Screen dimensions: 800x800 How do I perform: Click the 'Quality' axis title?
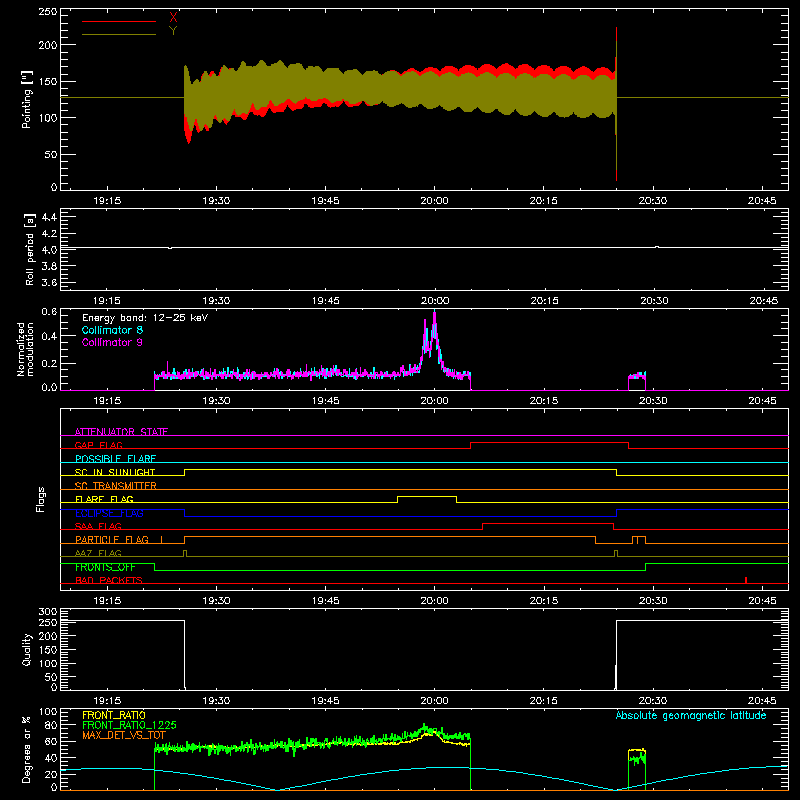(27, 649)
